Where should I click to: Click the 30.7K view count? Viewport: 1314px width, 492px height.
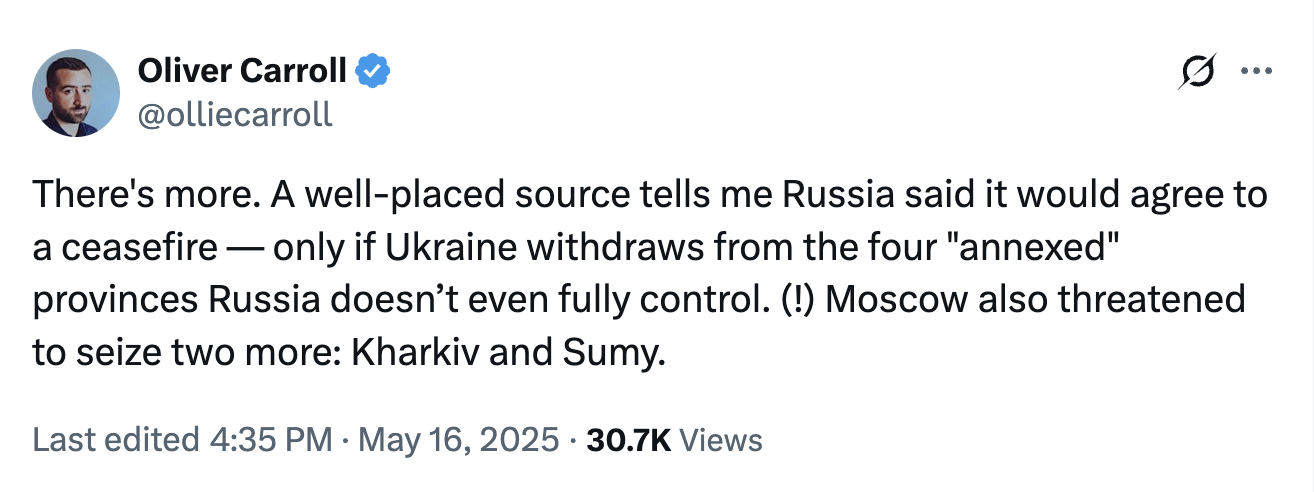[x=628, y=440]
